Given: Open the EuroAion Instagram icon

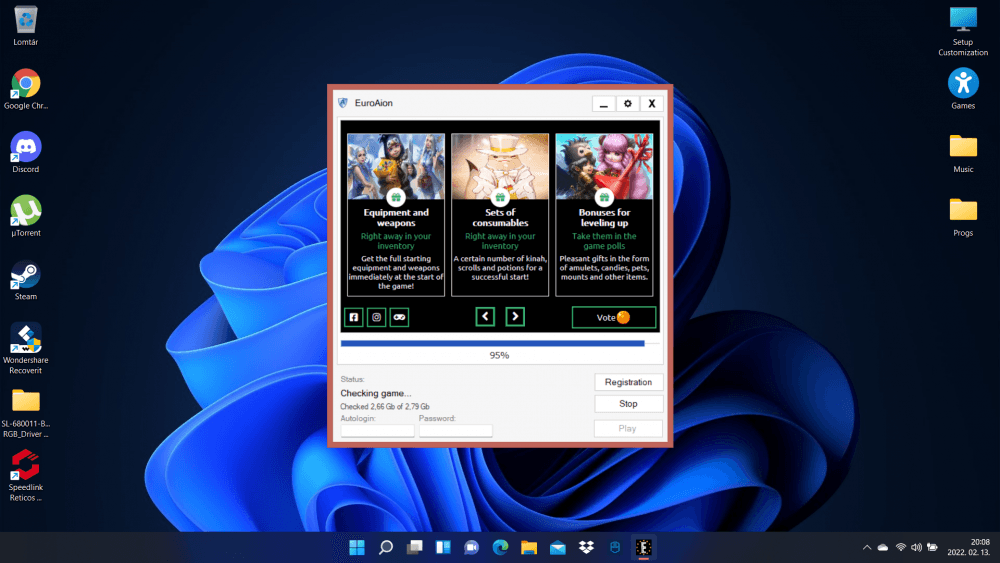Looking at the screenshot, I should click(x=376, y=317).
